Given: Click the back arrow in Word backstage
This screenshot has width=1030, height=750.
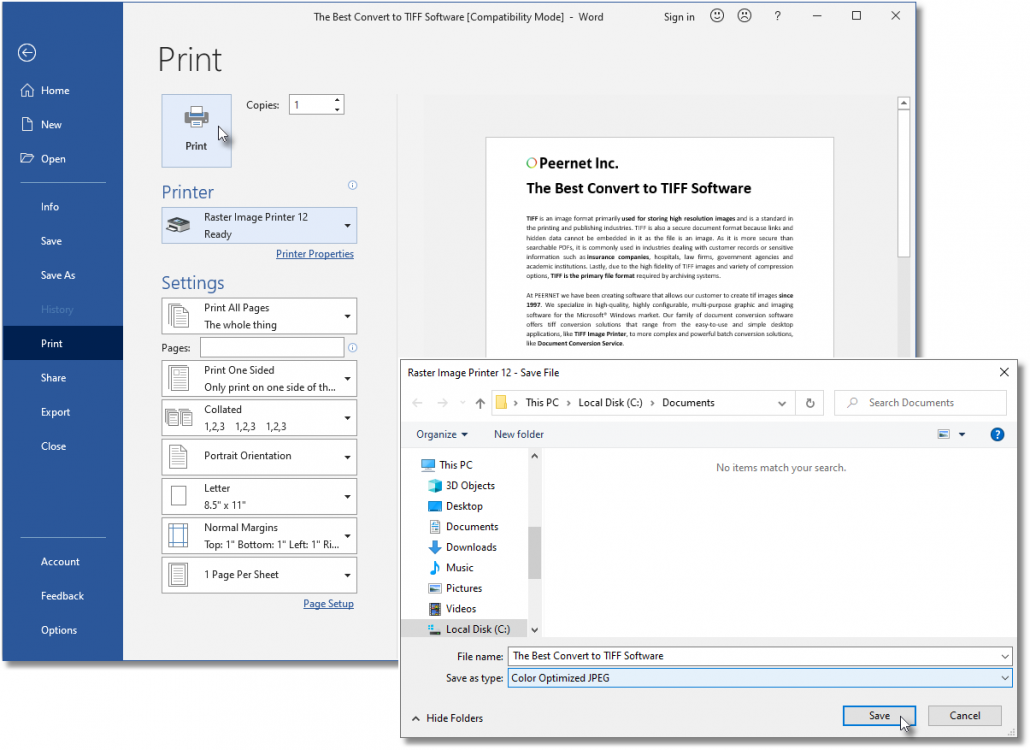Looking at the screenshot, I should click(27, 53).
